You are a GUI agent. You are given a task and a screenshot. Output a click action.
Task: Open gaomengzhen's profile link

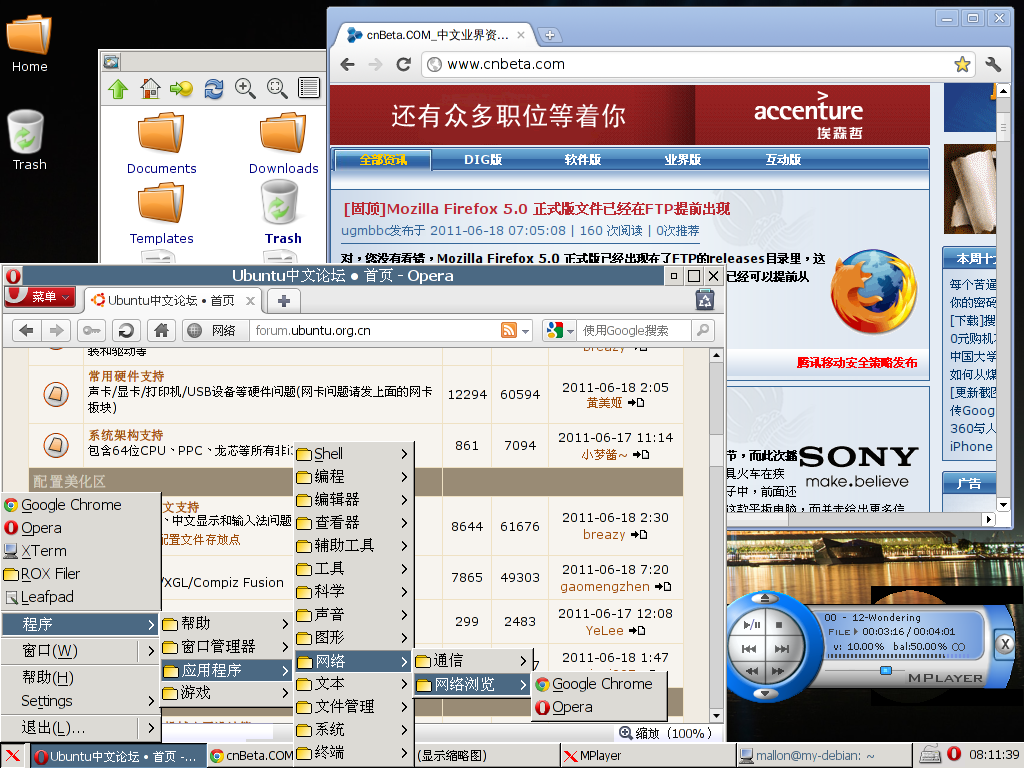605,587
